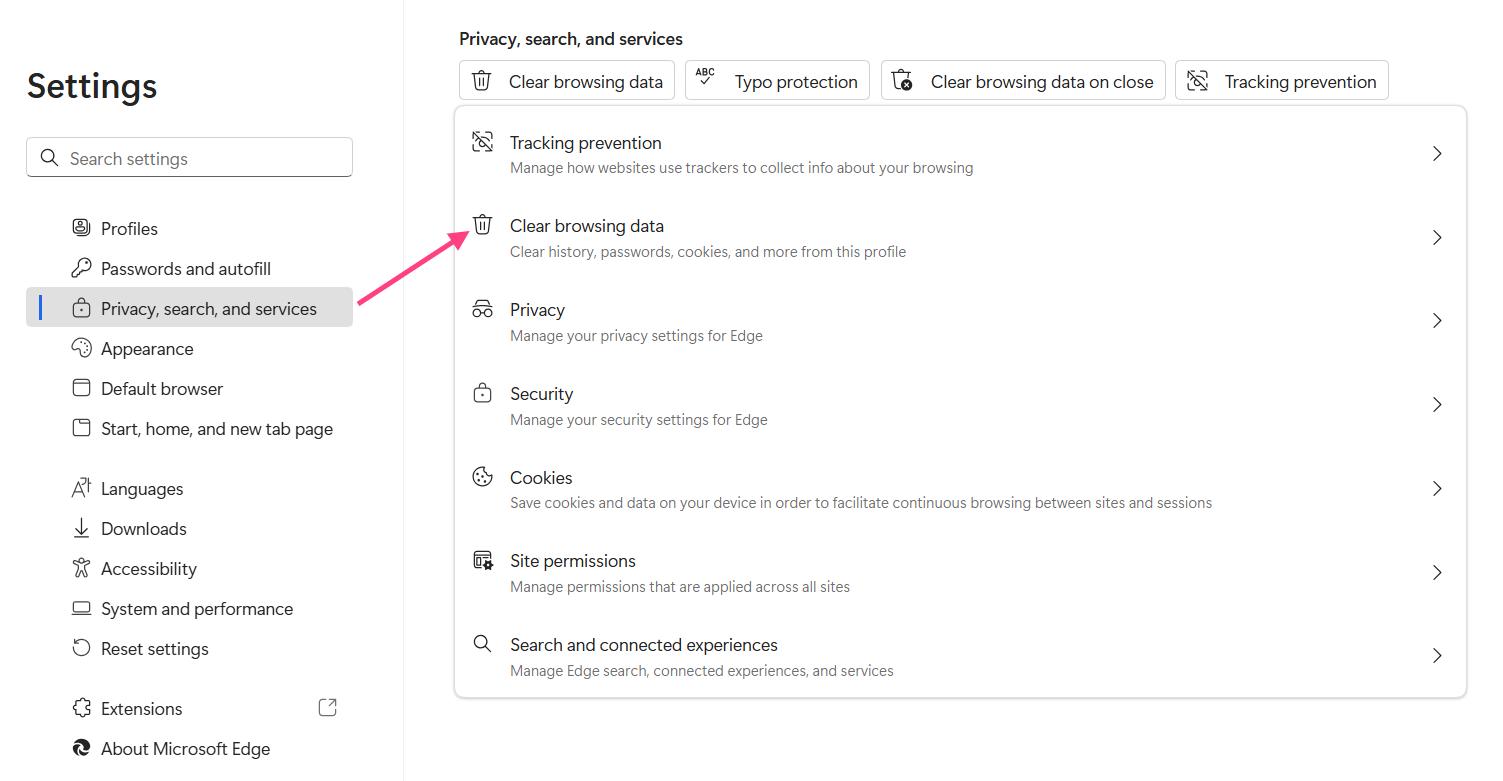1503x781 pixels.
Task: Click the Tracking prevention chip button at top
Action: click(x=1281, y=81)
